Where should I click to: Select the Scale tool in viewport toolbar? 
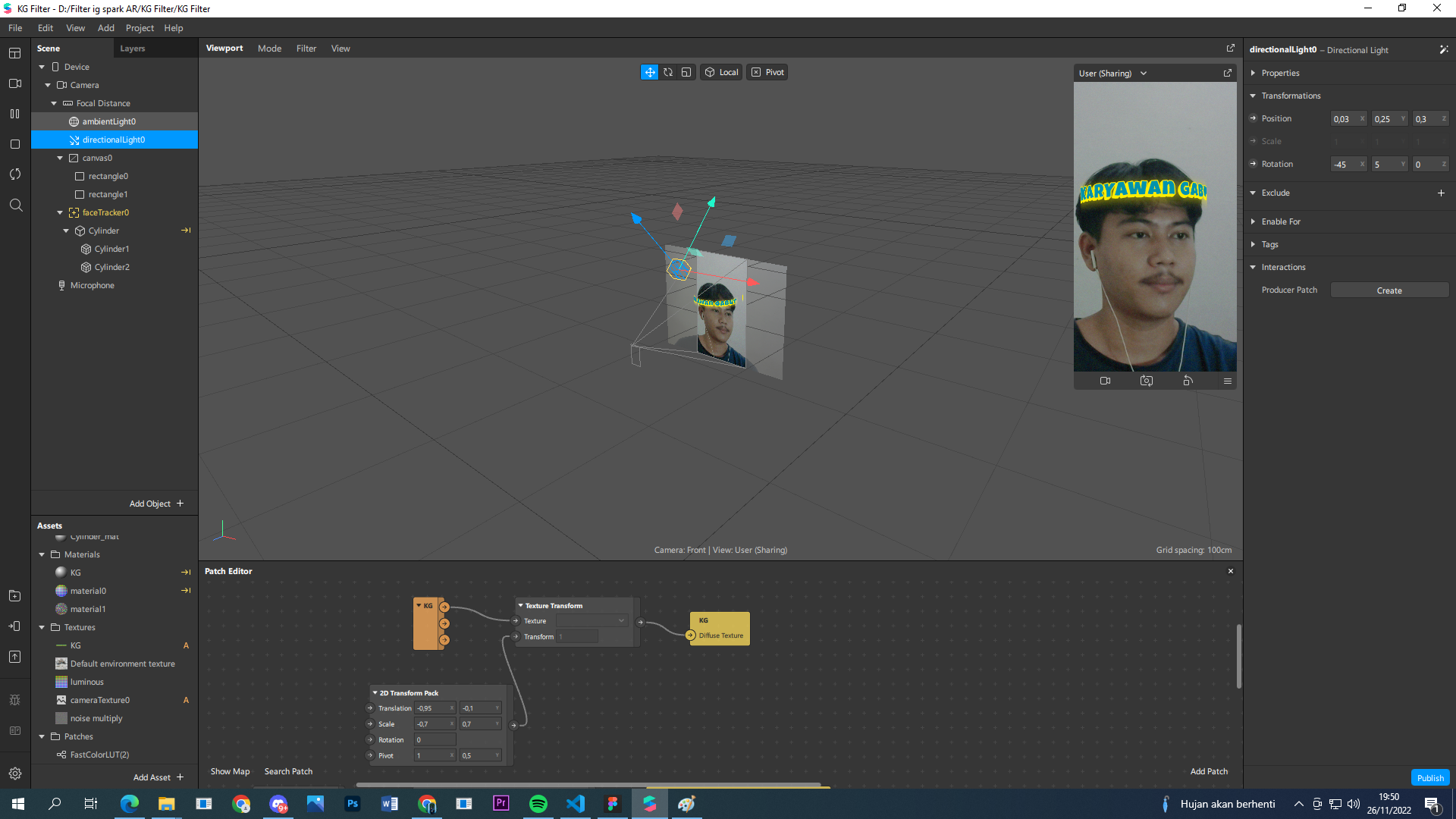(x=686, y=72)
